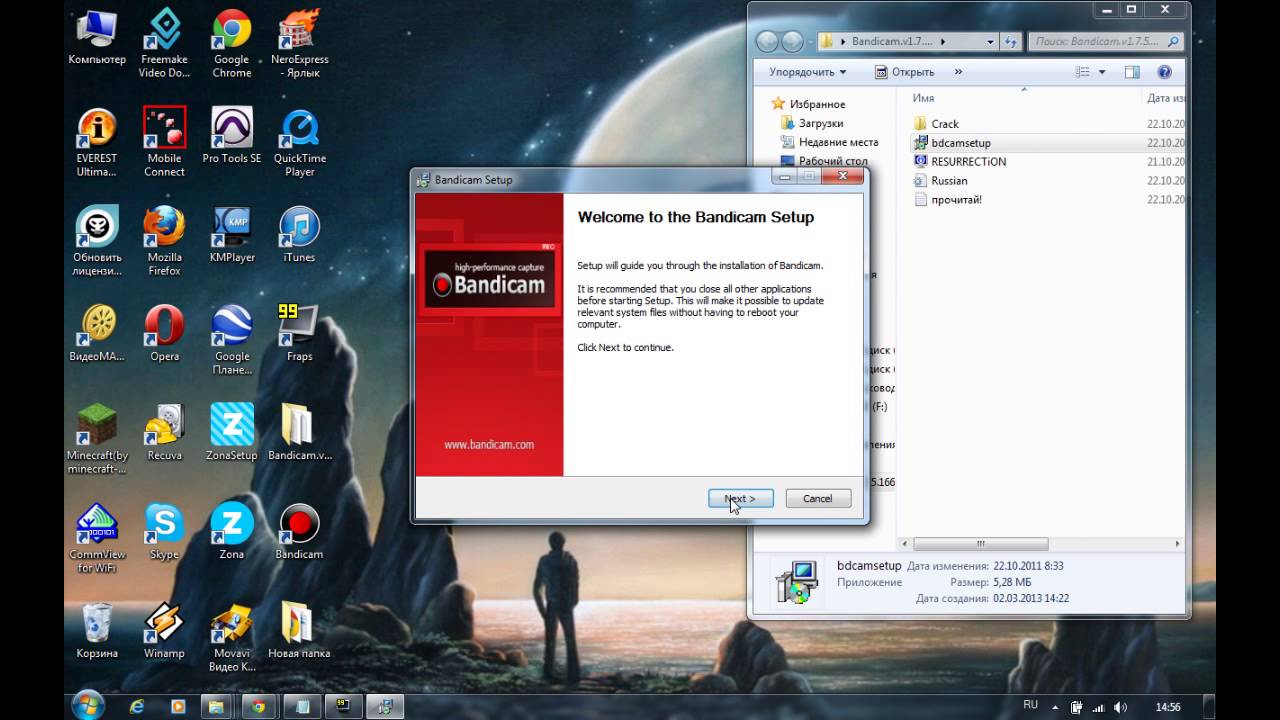Open the Windows Start menu

89,706
